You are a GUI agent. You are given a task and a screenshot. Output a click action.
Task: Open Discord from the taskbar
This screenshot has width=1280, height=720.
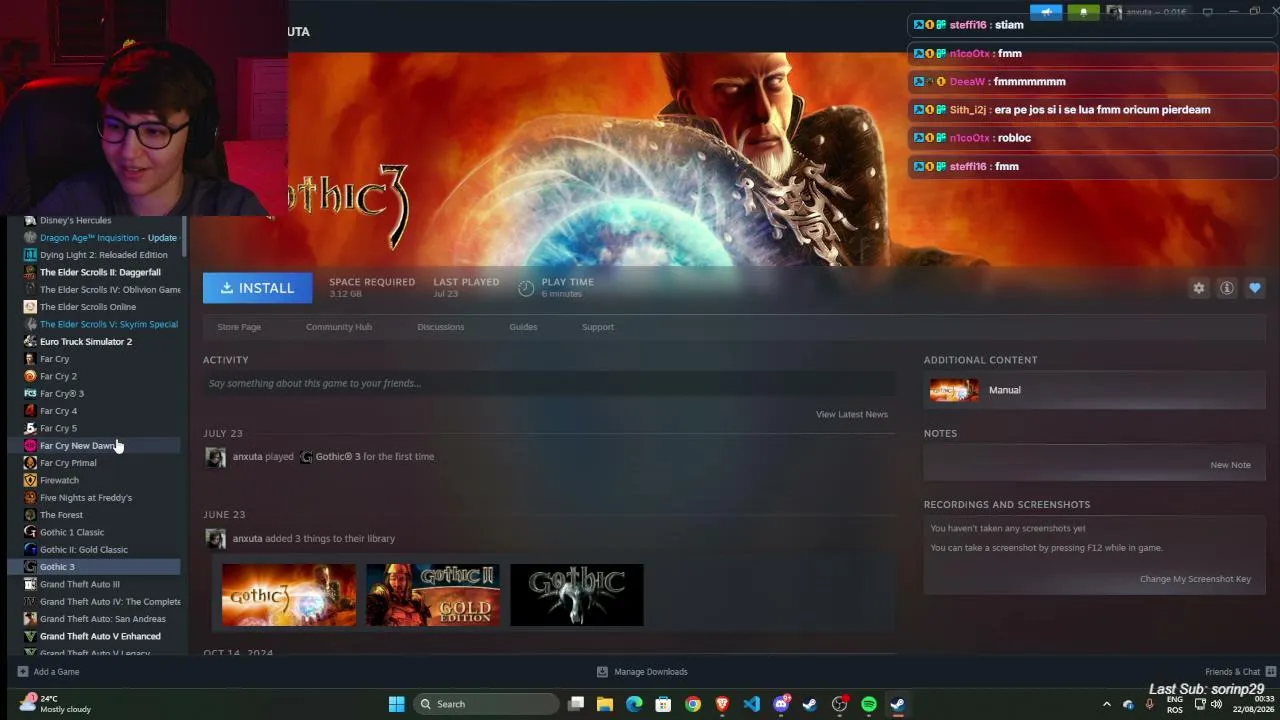[781, 704]
